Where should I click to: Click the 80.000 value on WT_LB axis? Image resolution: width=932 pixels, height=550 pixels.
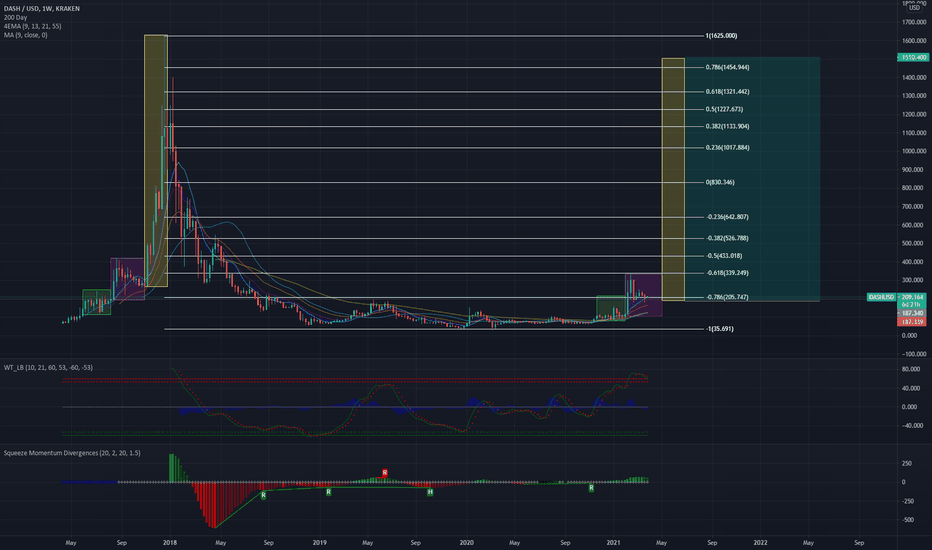[x=911, y=369]
